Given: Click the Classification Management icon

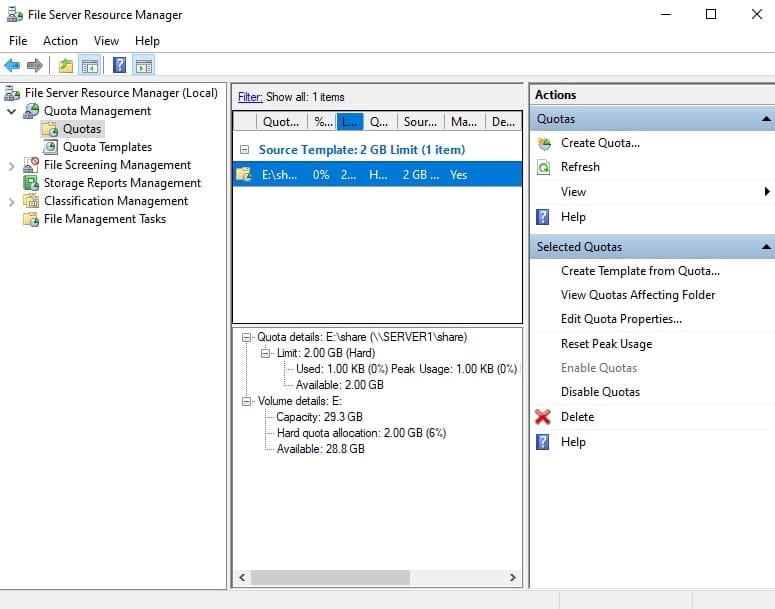Looking at the screenshot, I should click(31, 201).
